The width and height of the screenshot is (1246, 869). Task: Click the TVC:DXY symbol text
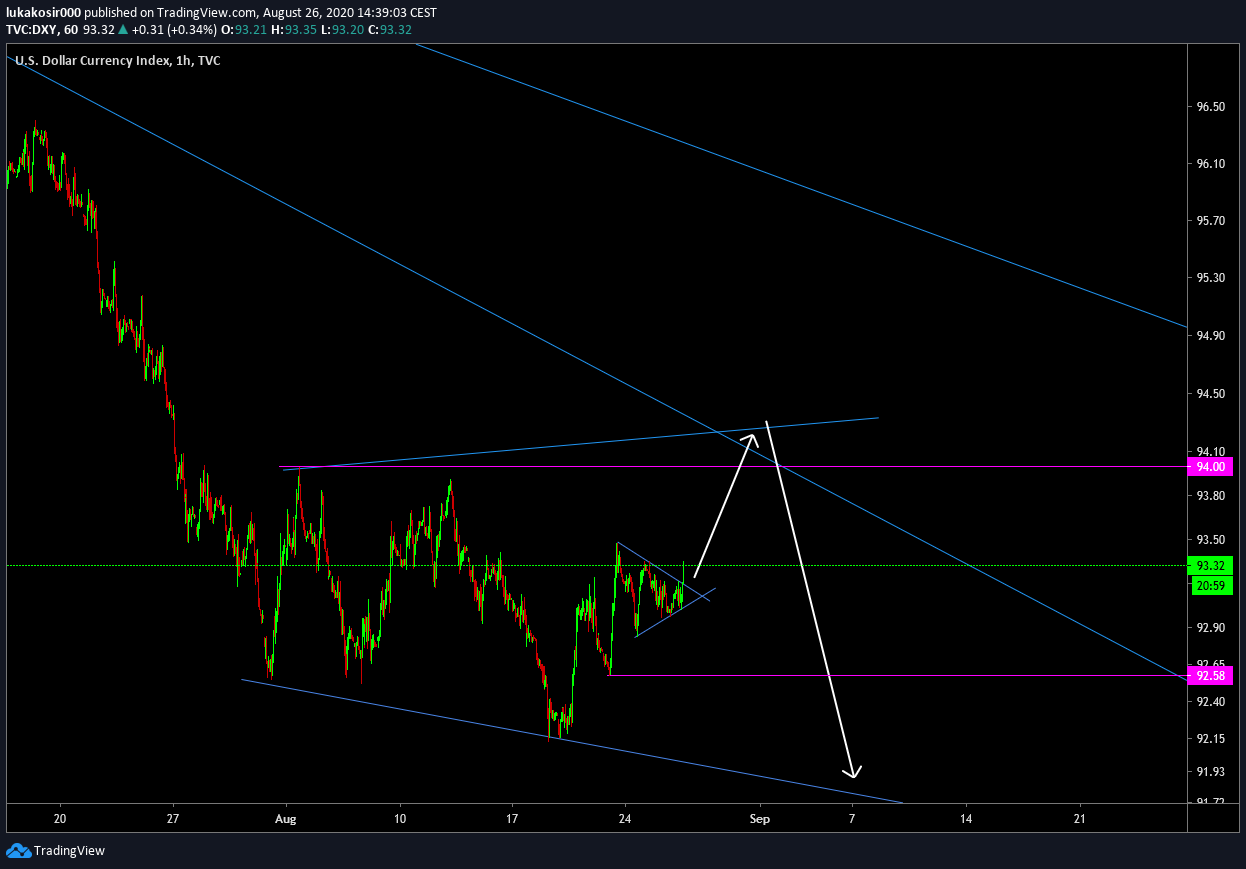pos(32,30)
